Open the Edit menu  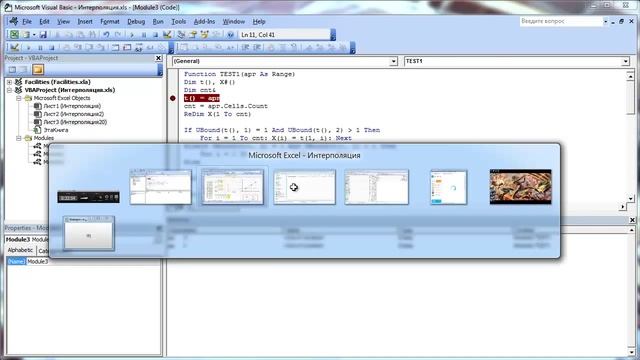pos(44,22)
